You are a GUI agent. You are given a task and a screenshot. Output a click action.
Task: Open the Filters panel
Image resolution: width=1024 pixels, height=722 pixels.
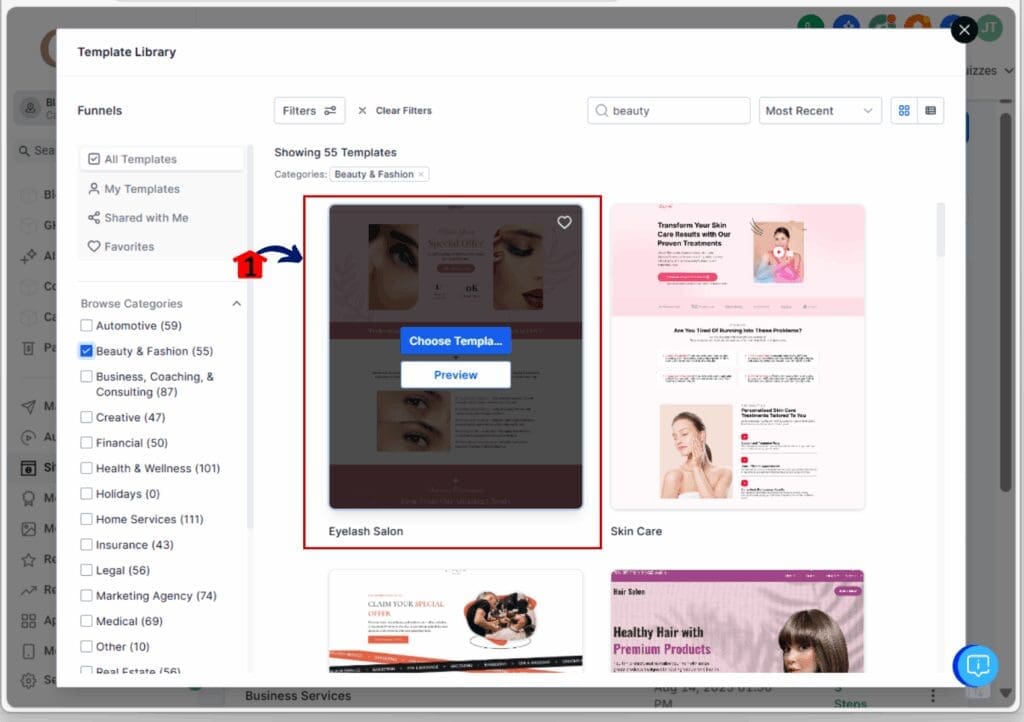pos(309,110)
